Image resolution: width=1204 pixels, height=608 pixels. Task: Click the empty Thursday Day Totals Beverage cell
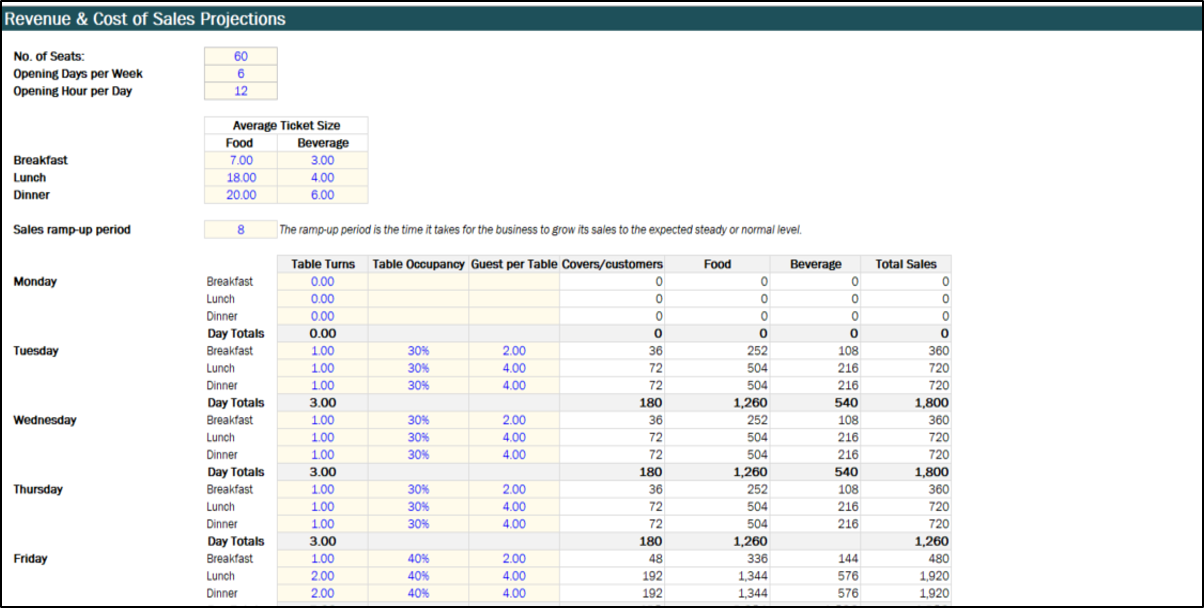click(x=815, y=541)
